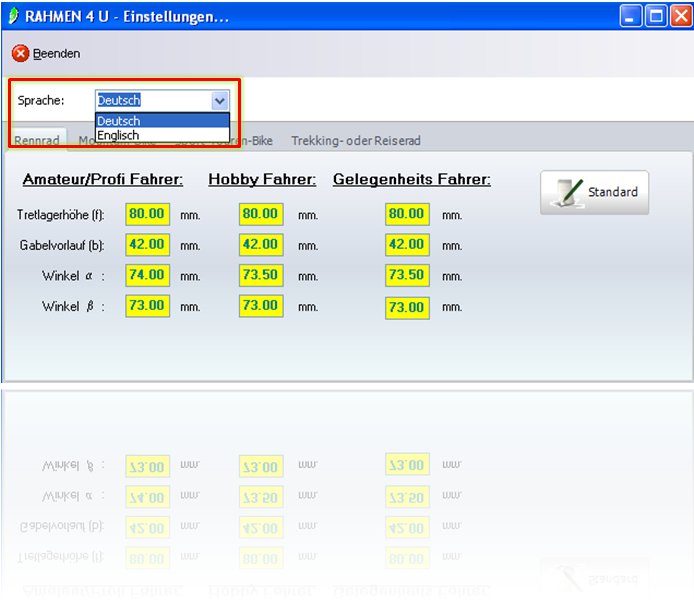Select Gelegenheits Fahrer Winkel α field
The width and height of the screenshot is (694, 603).
click(407, 276)
